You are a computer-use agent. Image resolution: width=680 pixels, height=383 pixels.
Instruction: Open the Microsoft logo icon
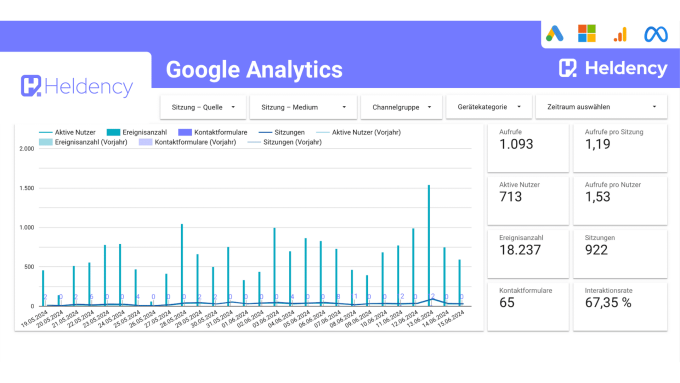pos(587,33)
